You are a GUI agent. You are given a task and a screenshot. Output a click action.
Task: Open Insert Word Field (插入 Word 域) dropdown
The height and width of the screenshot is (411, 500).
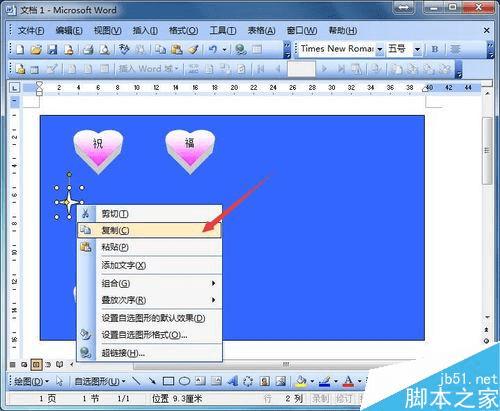pos(148,69)
